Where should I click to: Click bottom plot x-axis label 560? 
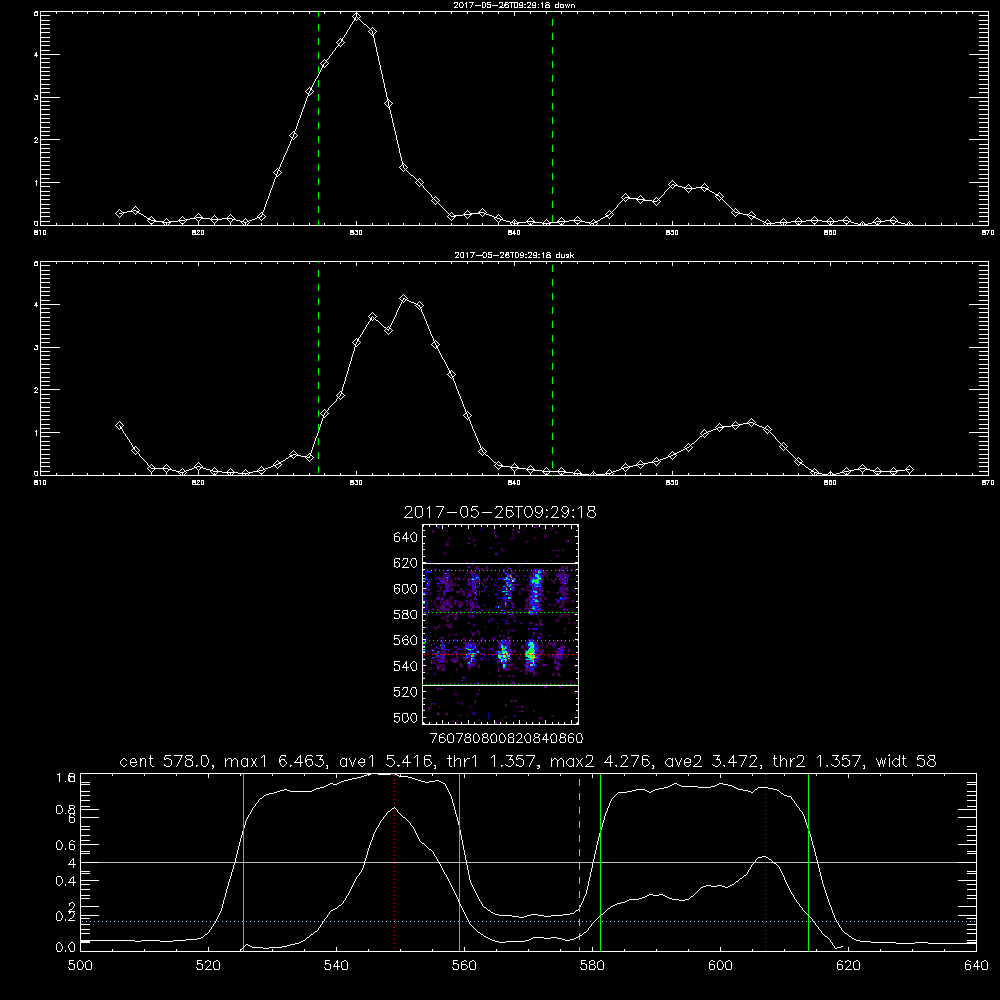click(x=464, y=966)
